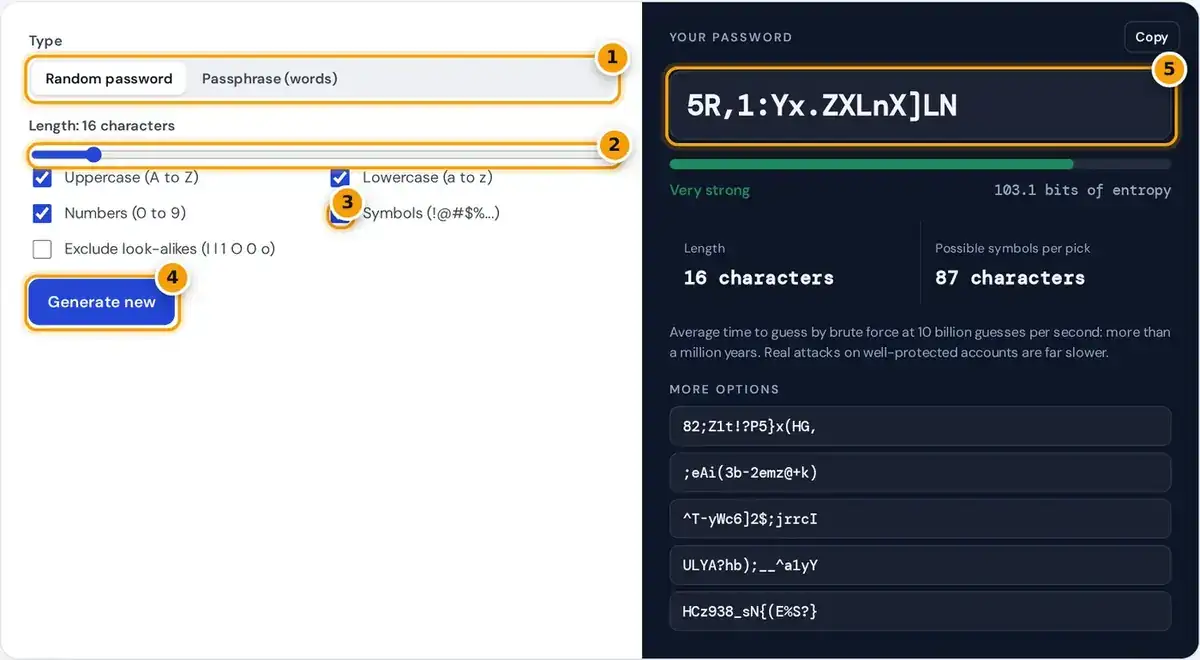Click the password length slider handle
Screen dimensions: 1200x660
(93, 154)
